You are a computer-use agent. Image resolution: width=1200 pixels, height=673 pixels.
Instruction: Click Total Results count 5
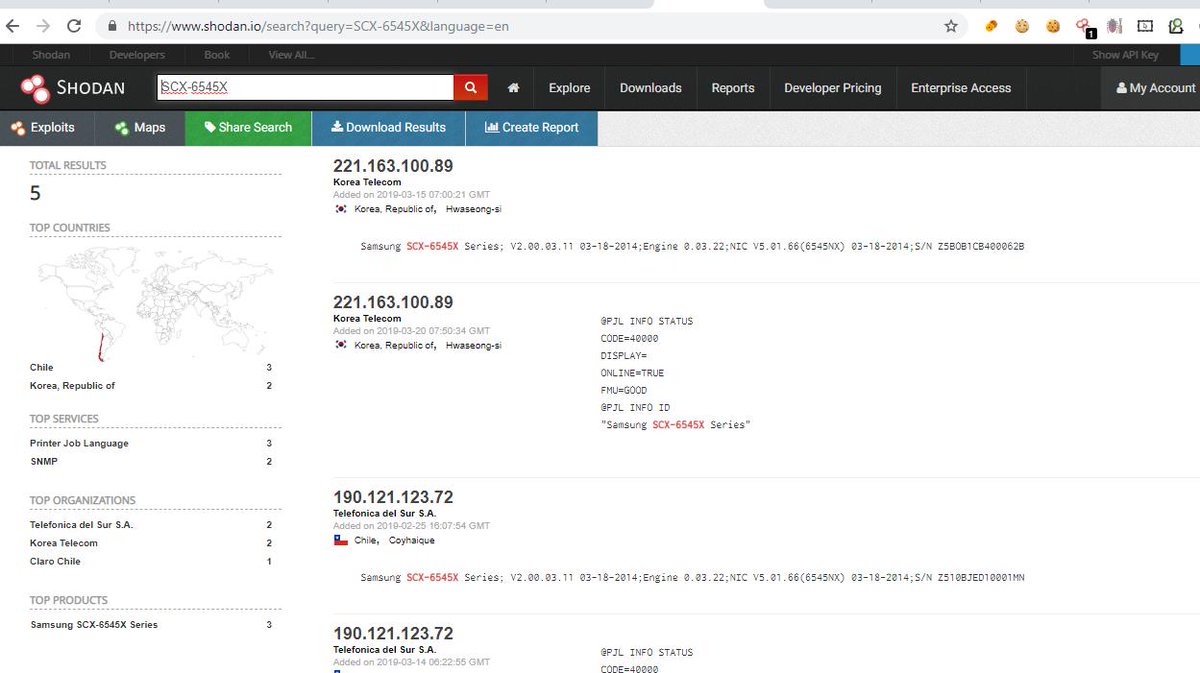[x=36, y=194]
